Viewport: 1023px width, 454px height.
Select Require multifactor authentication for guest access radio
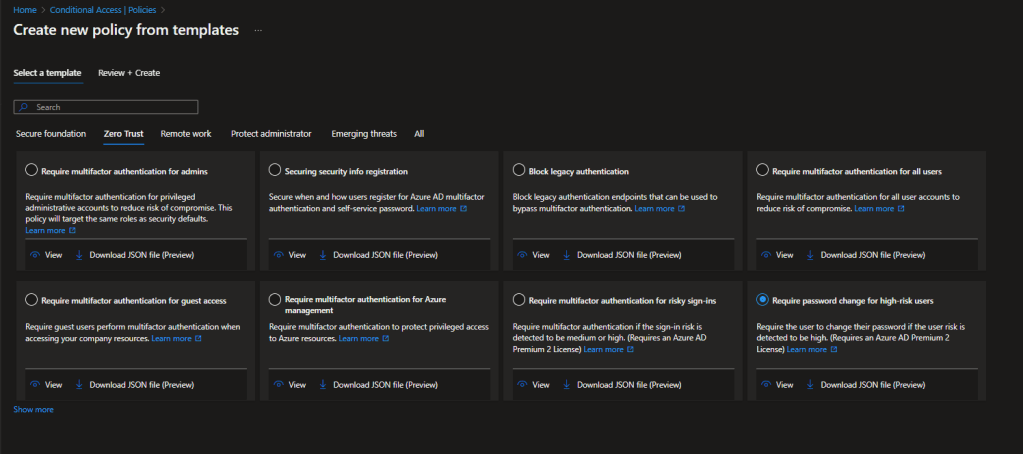point(32,299)
